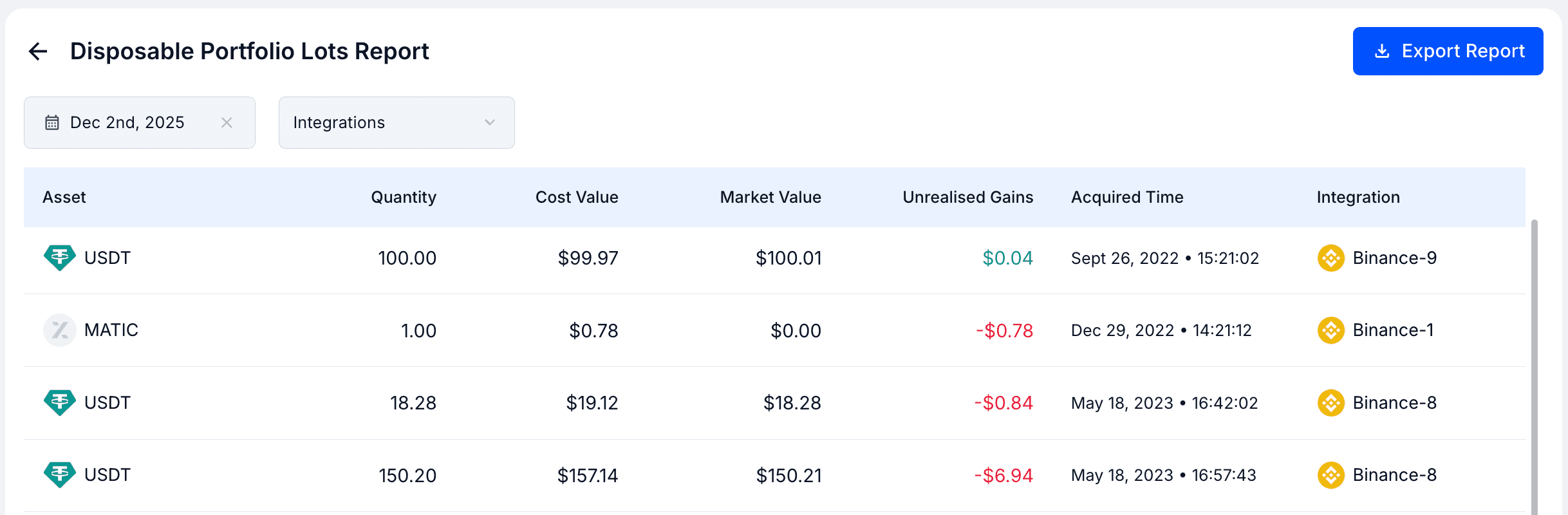Image resolution: width=1568 pixels, height=515 pixels.
Task: Click the Binance-1 integration logo
Action: coord(1330,330)
